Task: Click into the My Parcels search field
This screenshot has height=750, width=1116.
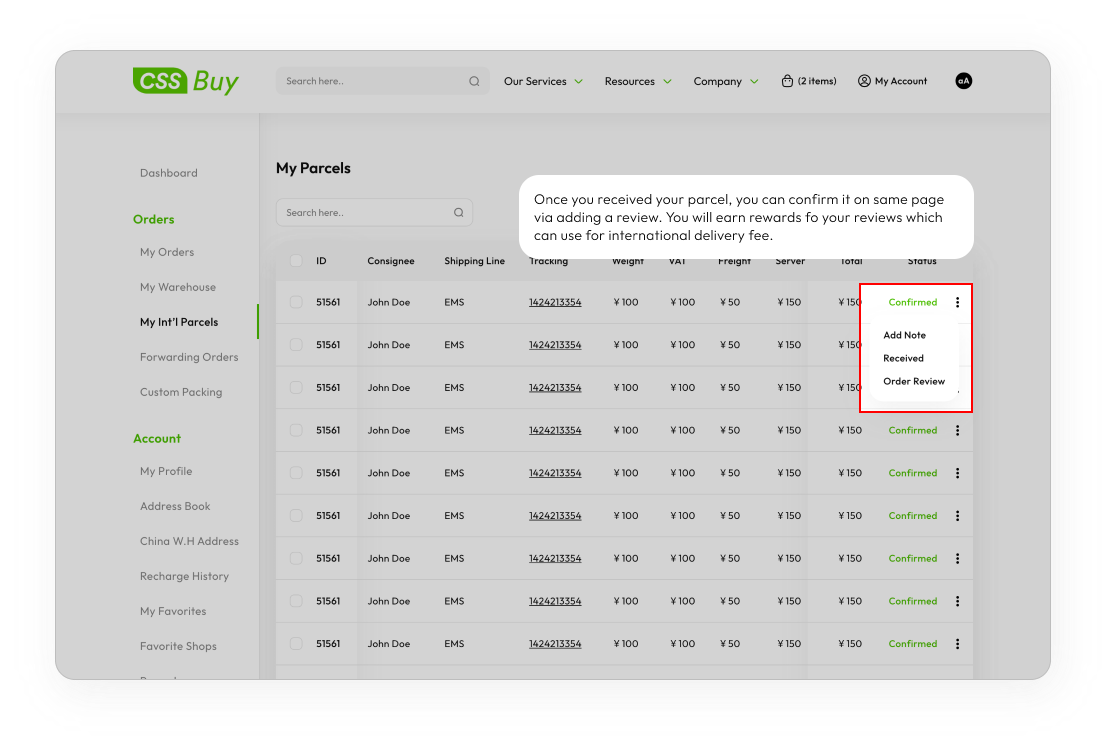Action: point(365,213)
